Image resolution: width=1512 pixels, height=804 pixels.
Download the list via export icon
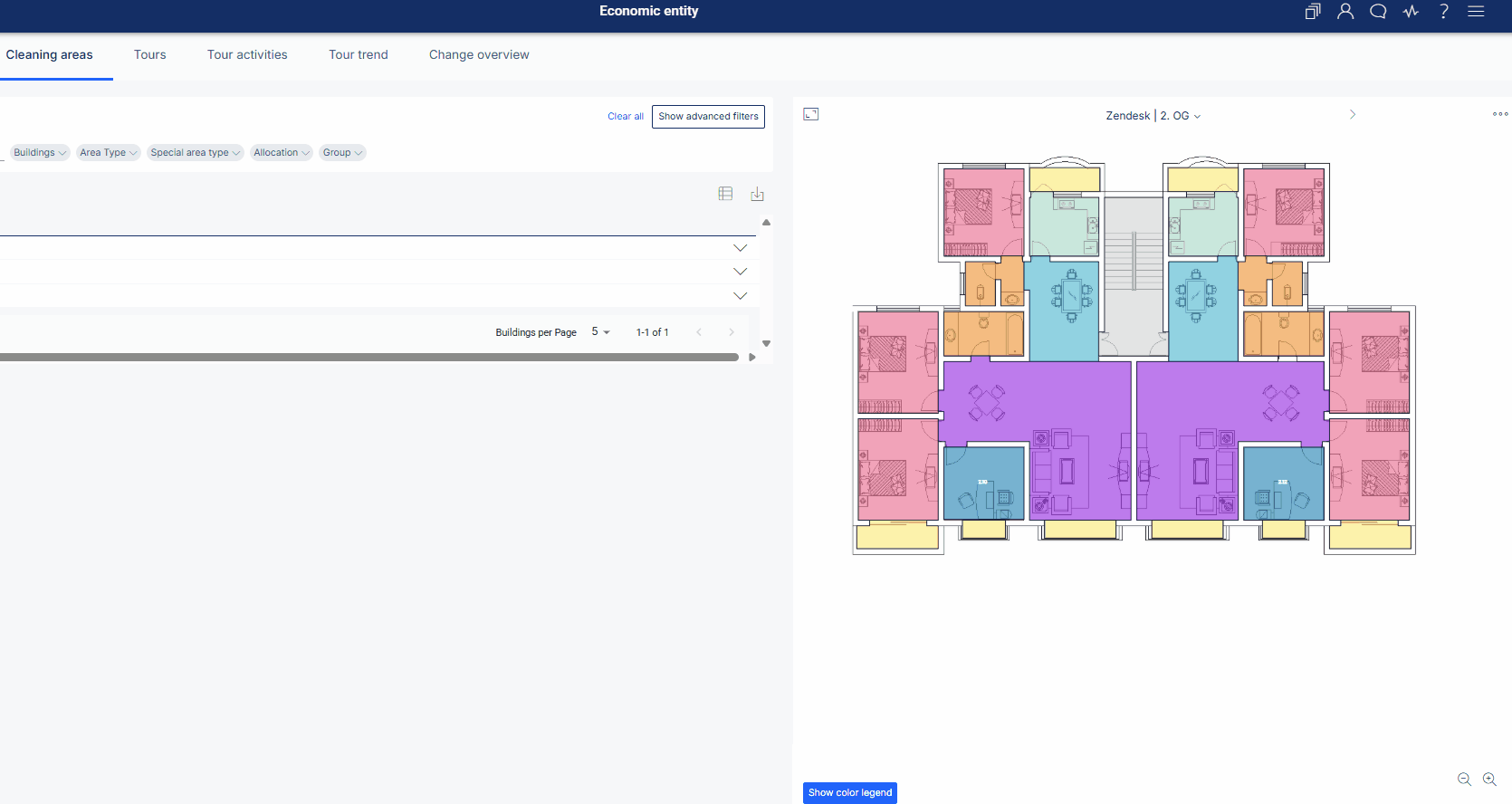[x=758, y=194]
